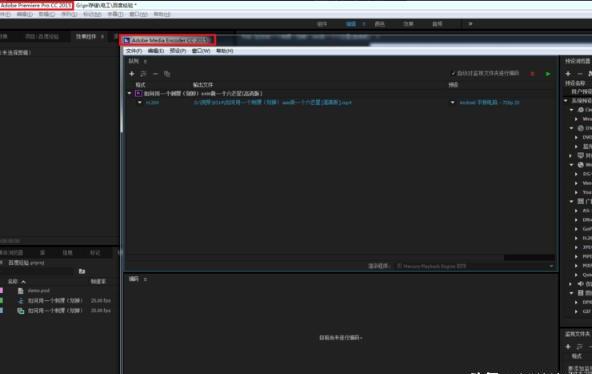The height and width of the screenshot is (374, 592).
Task: Click plus icon in Watch Folders panel
Action: pyautogui.click(x=568, y=346)
